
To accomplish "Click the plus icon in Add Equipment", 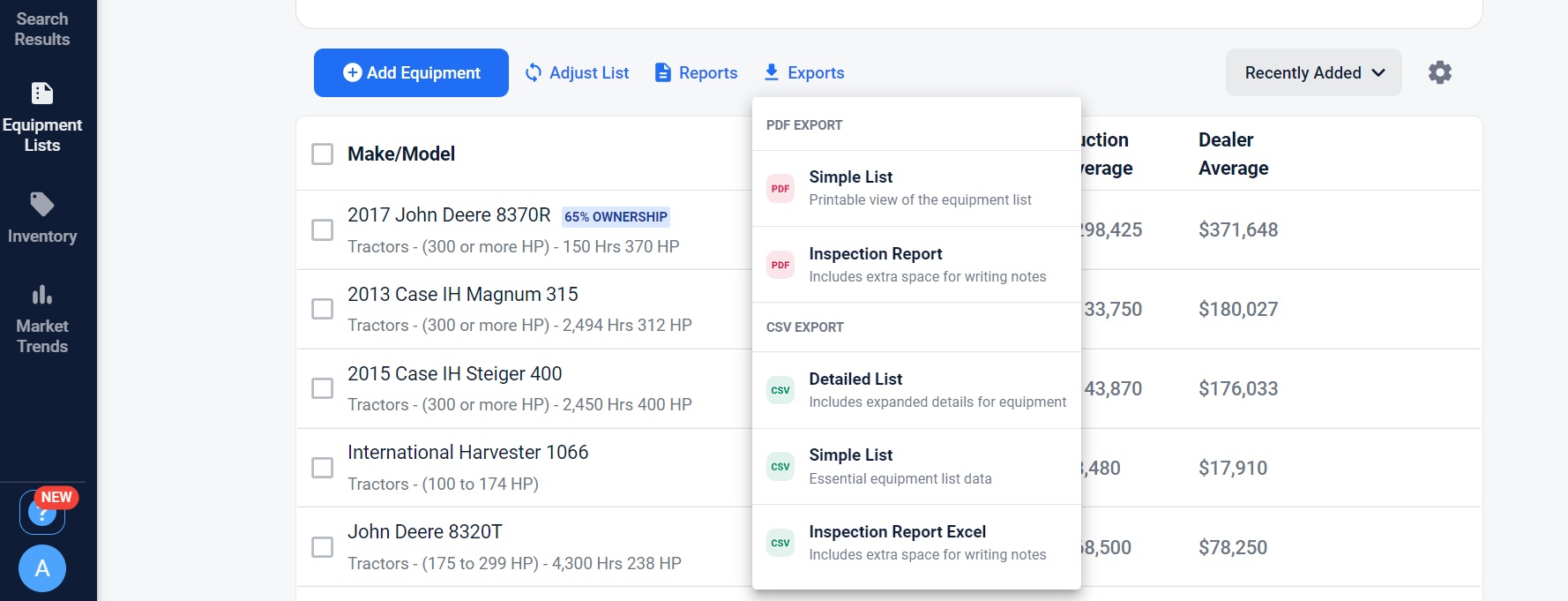I will coord(353,72).
